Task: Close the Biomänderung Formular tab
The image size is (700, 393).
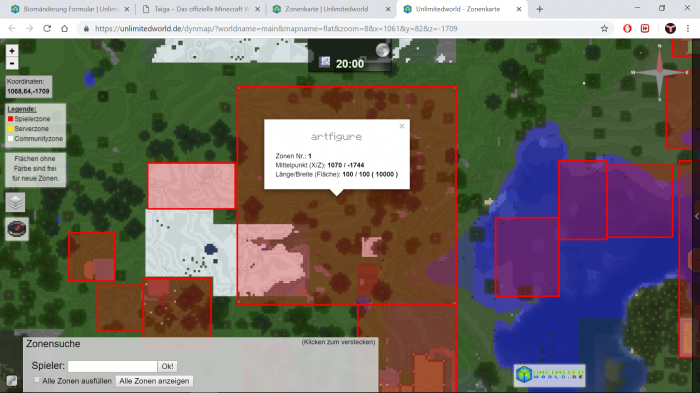Action: (127, 9)
